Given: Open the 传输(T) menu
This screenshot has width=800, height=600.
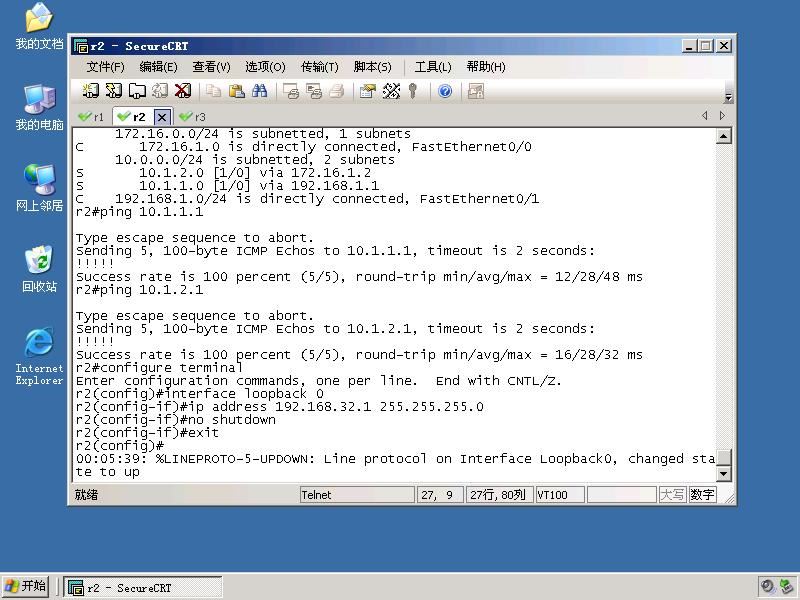Looking at the screenshot, I should (x=319, y=67).
